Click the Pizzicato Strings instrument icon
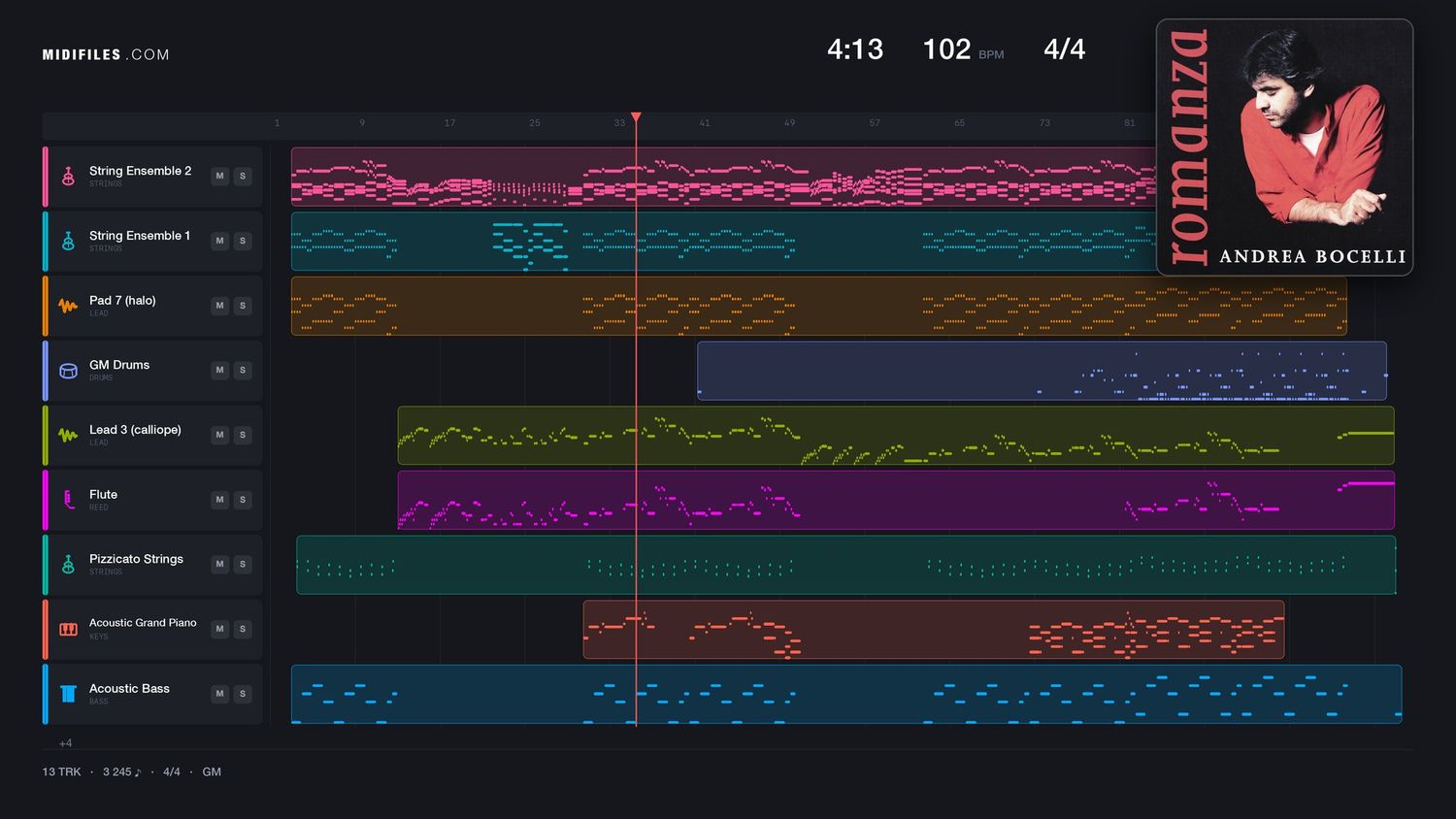 pyautogui.click(x=68, y=565)
